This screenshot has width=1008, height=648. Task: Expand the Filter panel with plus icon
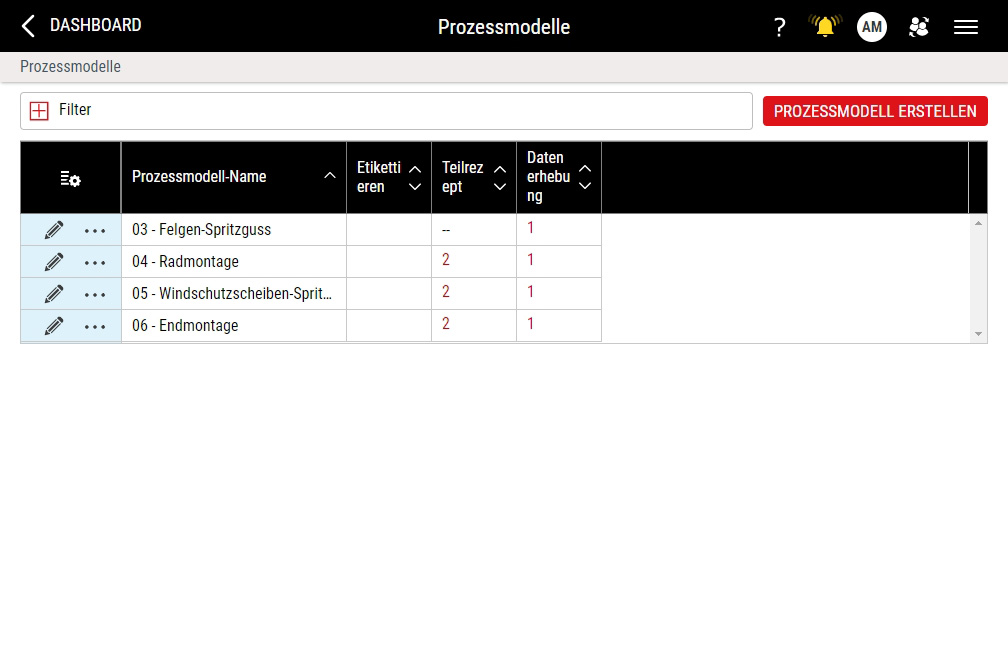tap(39, 111)
